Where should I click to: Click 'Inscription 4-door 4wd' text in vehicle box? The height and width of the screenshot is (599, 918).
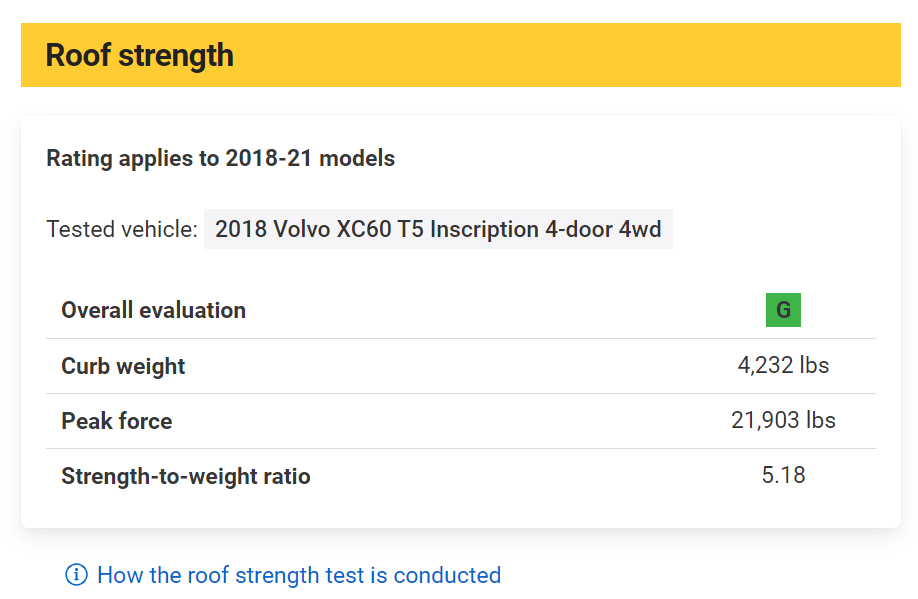546,229
